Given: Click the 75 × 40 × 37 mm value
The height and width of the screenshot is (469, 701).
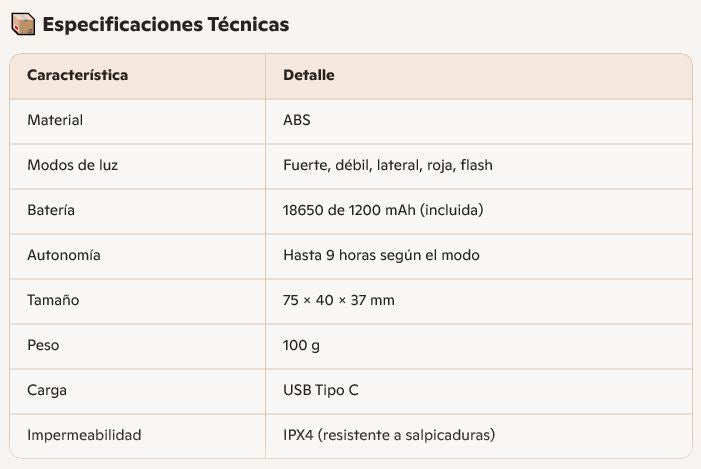Looking at the screenshot, I should click(x=339, y=300).
